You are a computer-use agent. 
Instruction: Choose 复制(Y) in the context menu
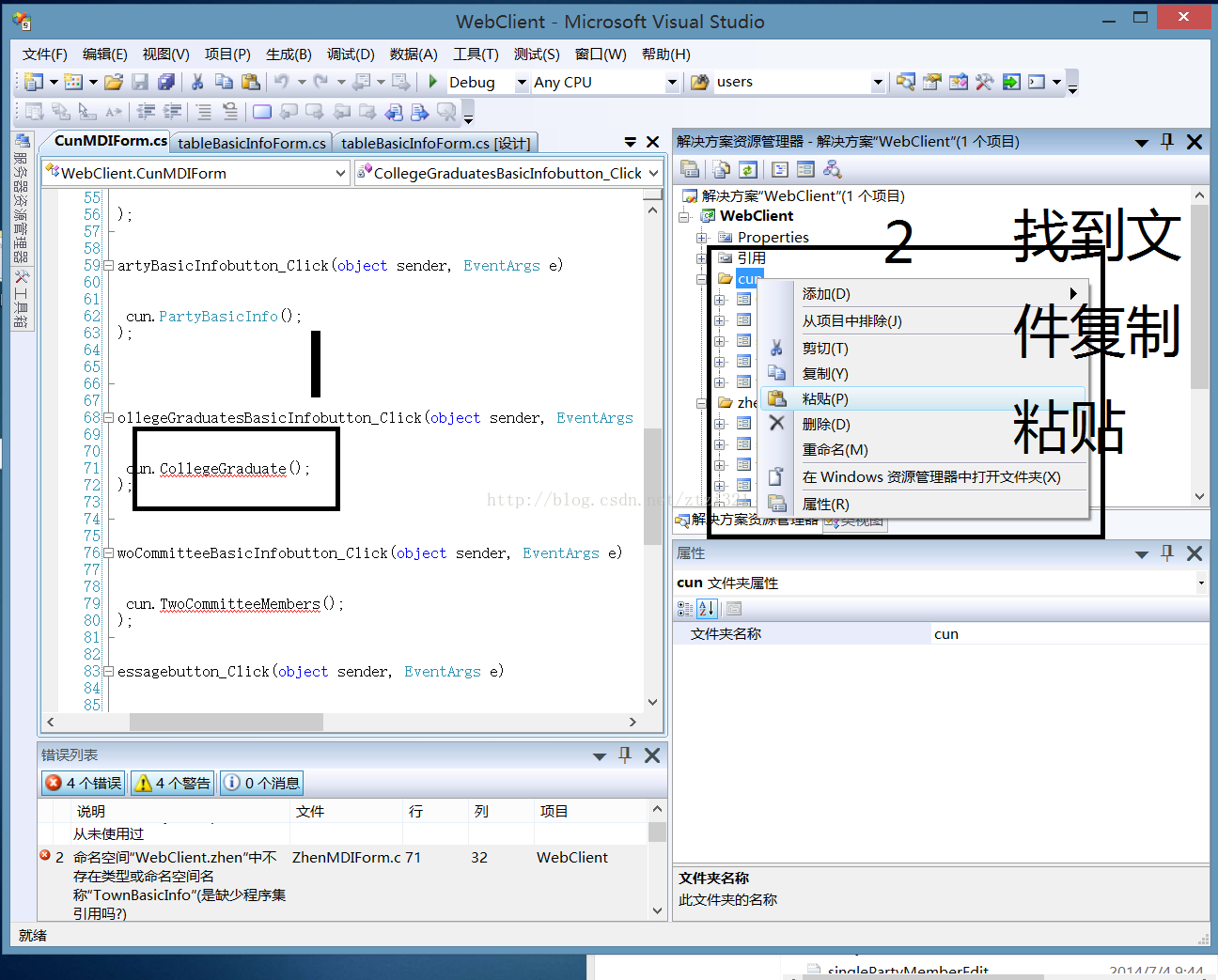pos(924,373)
